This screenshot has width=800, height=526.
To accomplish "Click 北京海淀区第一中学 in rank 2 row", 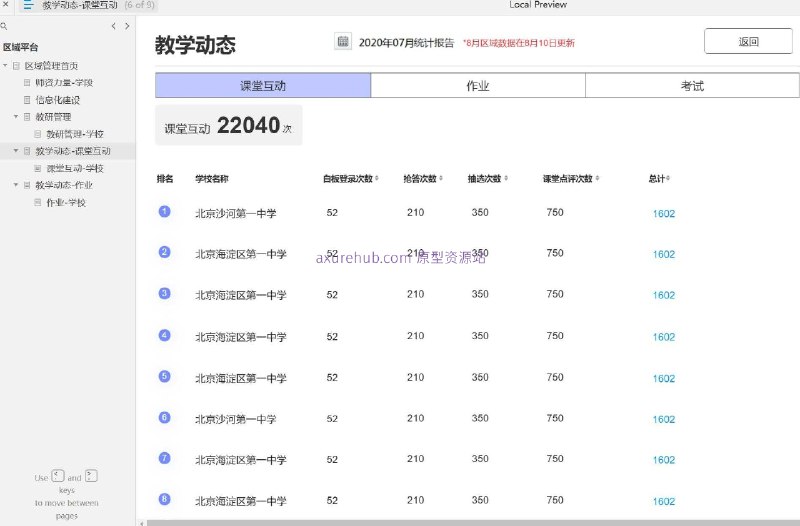I will point(241,255).
